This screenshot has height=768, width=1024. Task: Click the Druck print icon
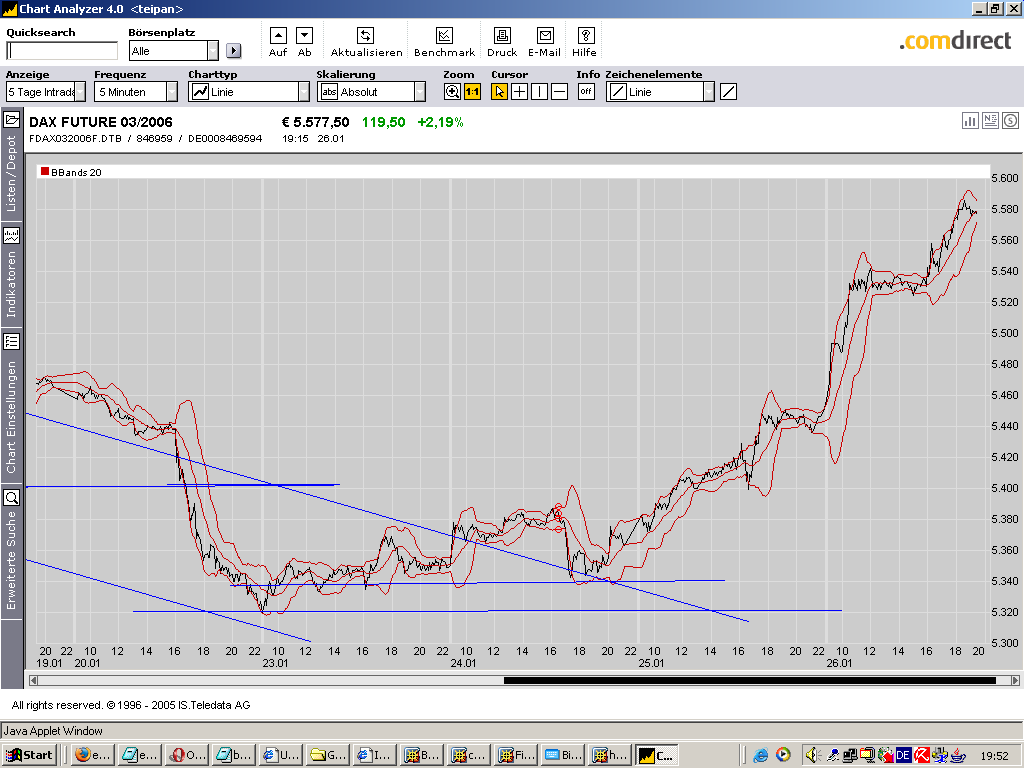[x=502, y=36]
